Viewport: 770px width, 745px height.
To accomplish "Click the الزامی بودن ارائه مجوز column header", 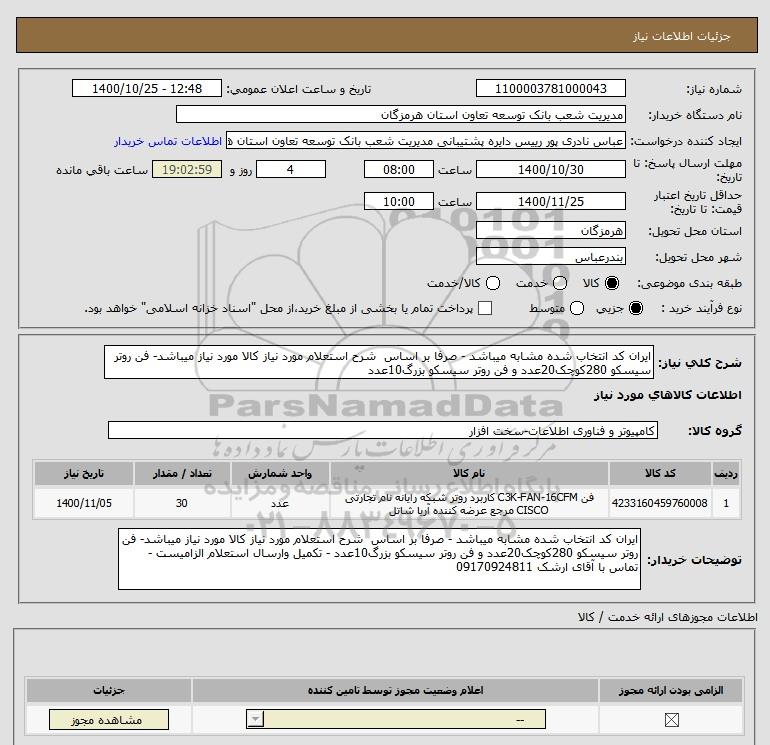I will click(671, 690).
